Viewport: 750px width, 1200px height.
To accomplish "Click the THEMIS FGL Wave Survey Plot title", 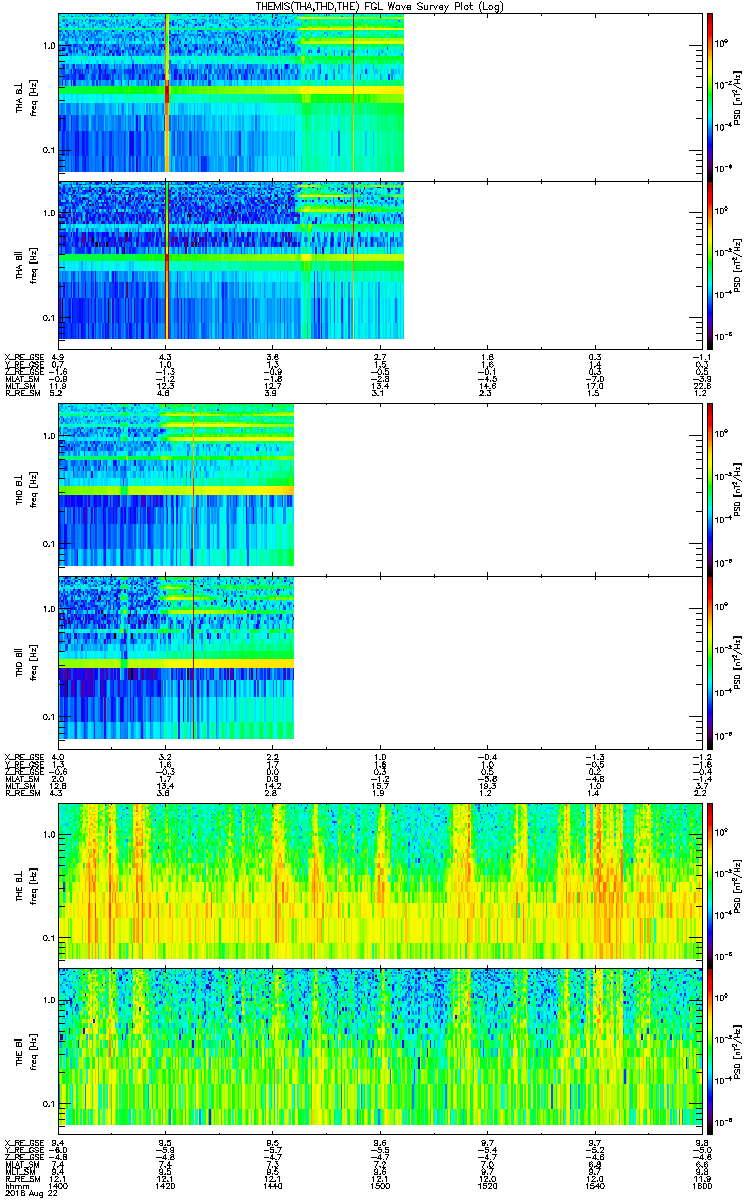I will coord(379,6).
